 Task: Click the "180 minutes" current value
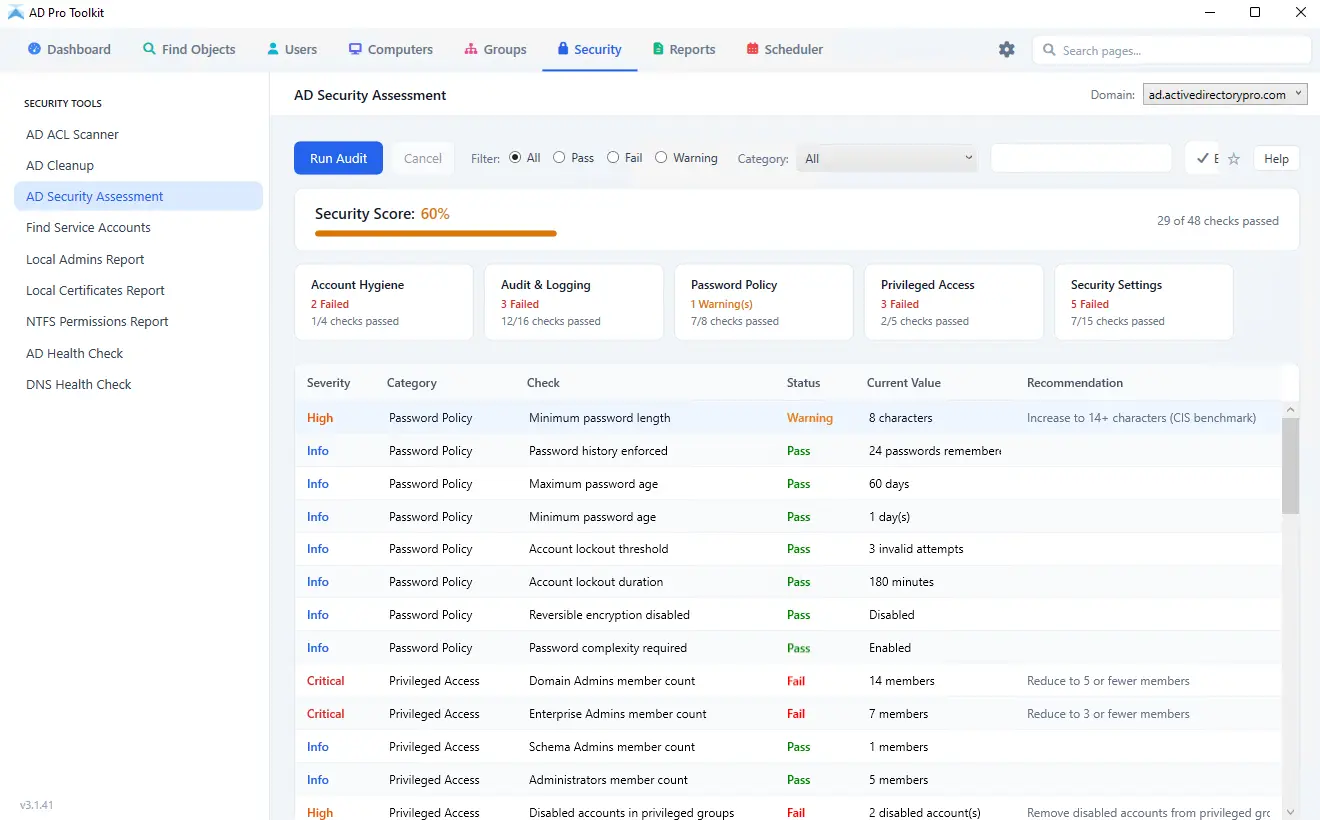tap(901, 582)
